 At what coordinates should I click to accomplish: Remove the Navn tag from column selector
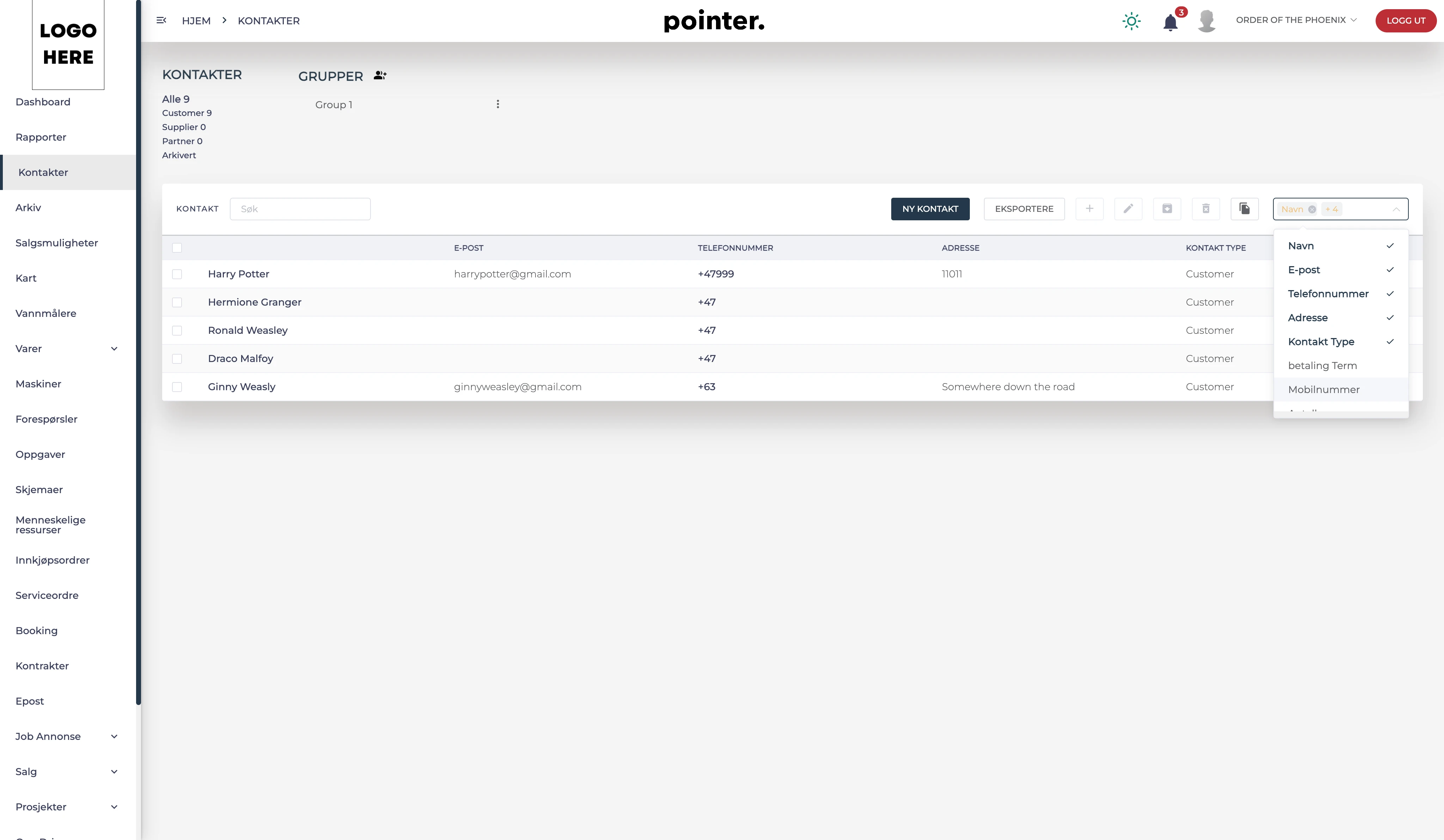click(x=1312, y=209)
